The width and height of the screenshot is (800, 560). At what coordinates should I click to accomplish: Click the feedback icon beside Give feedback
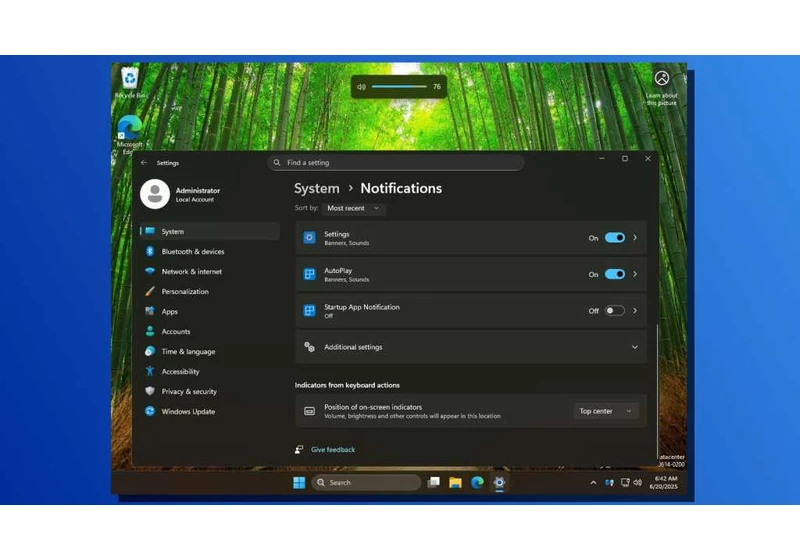point(299,449)
